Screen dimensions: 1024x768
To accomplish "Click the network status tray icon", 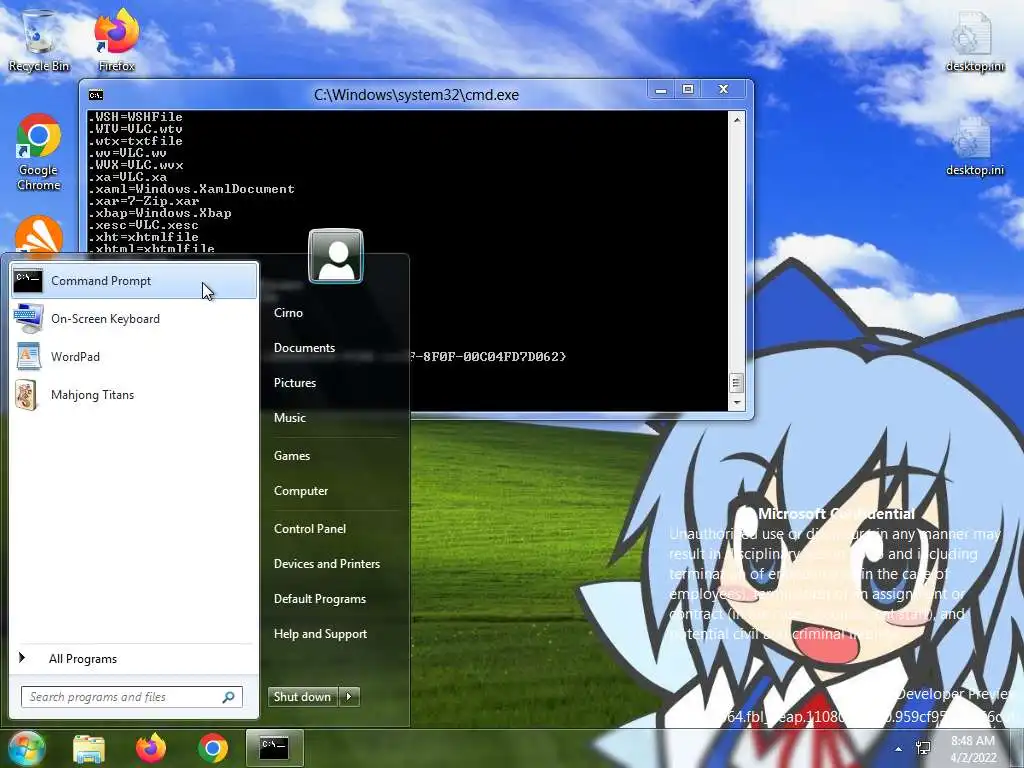I will 923,749.
